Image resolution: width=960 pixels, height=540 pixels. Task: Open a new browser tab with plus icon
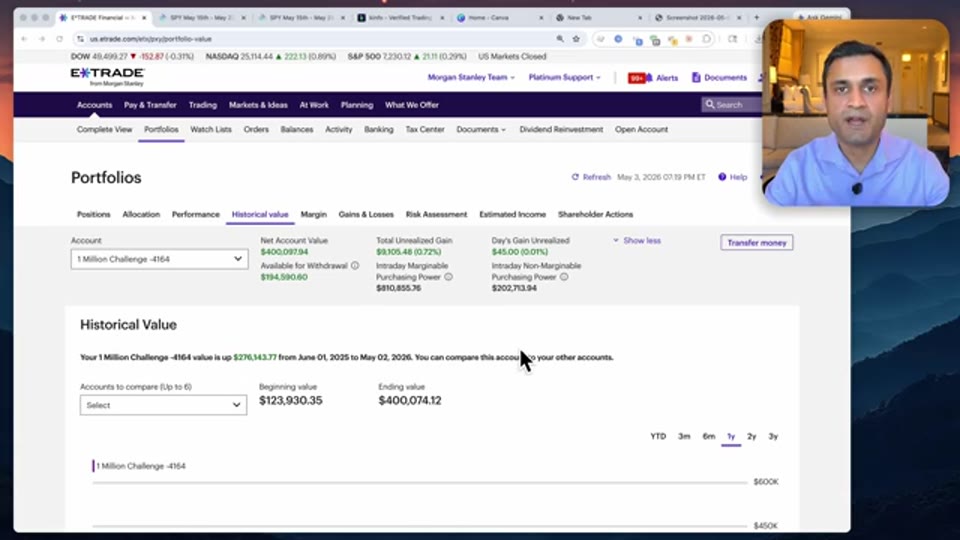tap(757, 18)
